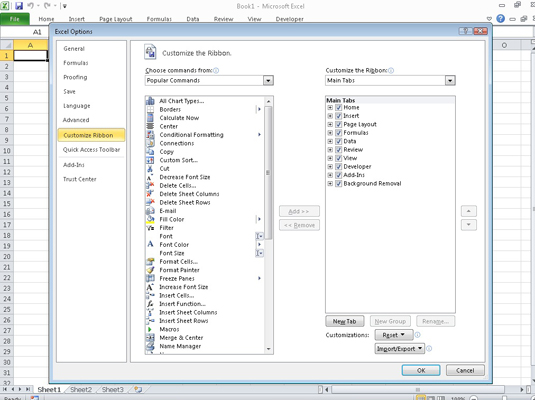This screenshot has width=535, height=400.
Task: Toggle the Developer tab checkbox
Action: coord(338,167)
